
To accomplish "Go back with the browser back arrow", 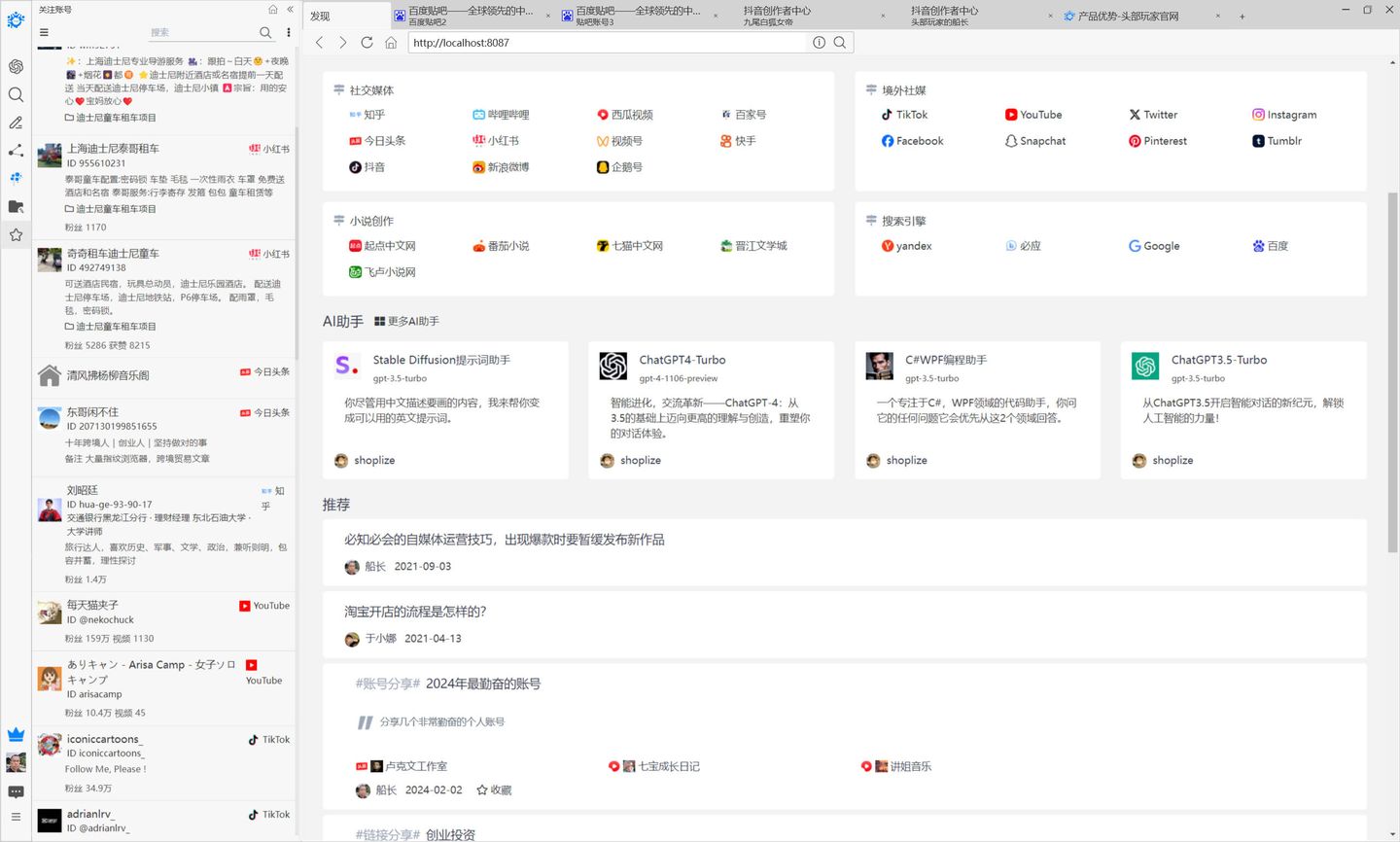I will (x=319, y=42).
